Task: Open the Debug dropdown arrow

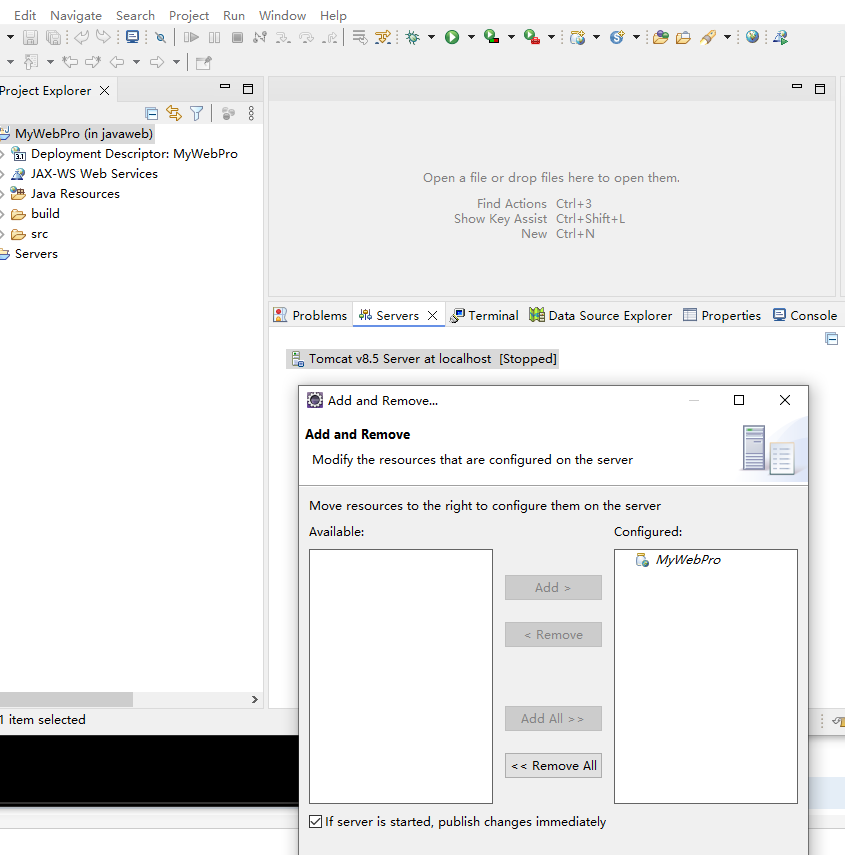Action: 431,37
